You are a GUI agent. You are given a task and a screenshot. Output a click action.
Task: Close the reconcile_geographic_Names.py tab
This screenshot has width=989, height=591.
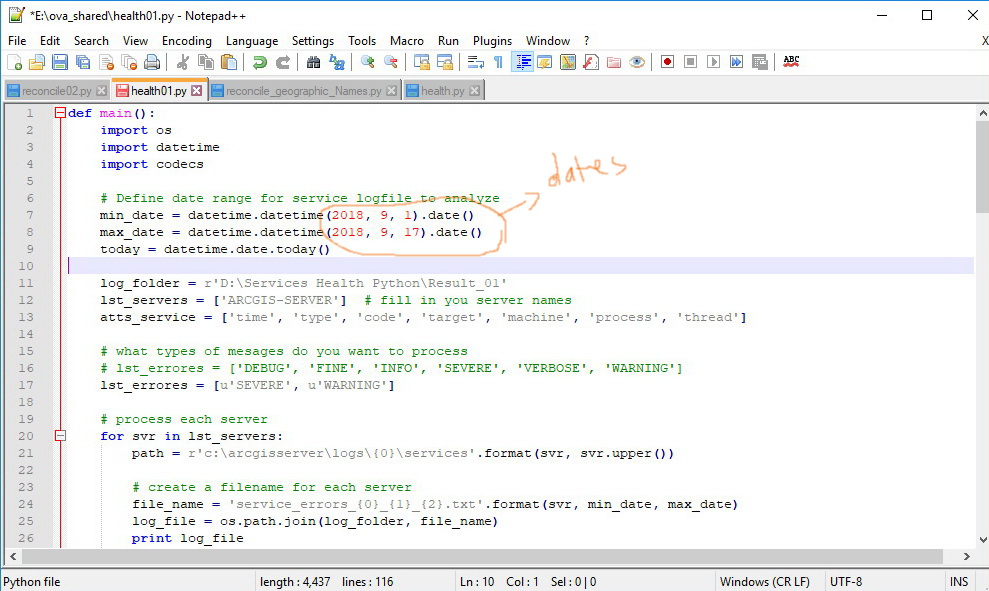[x=392, y=91]
